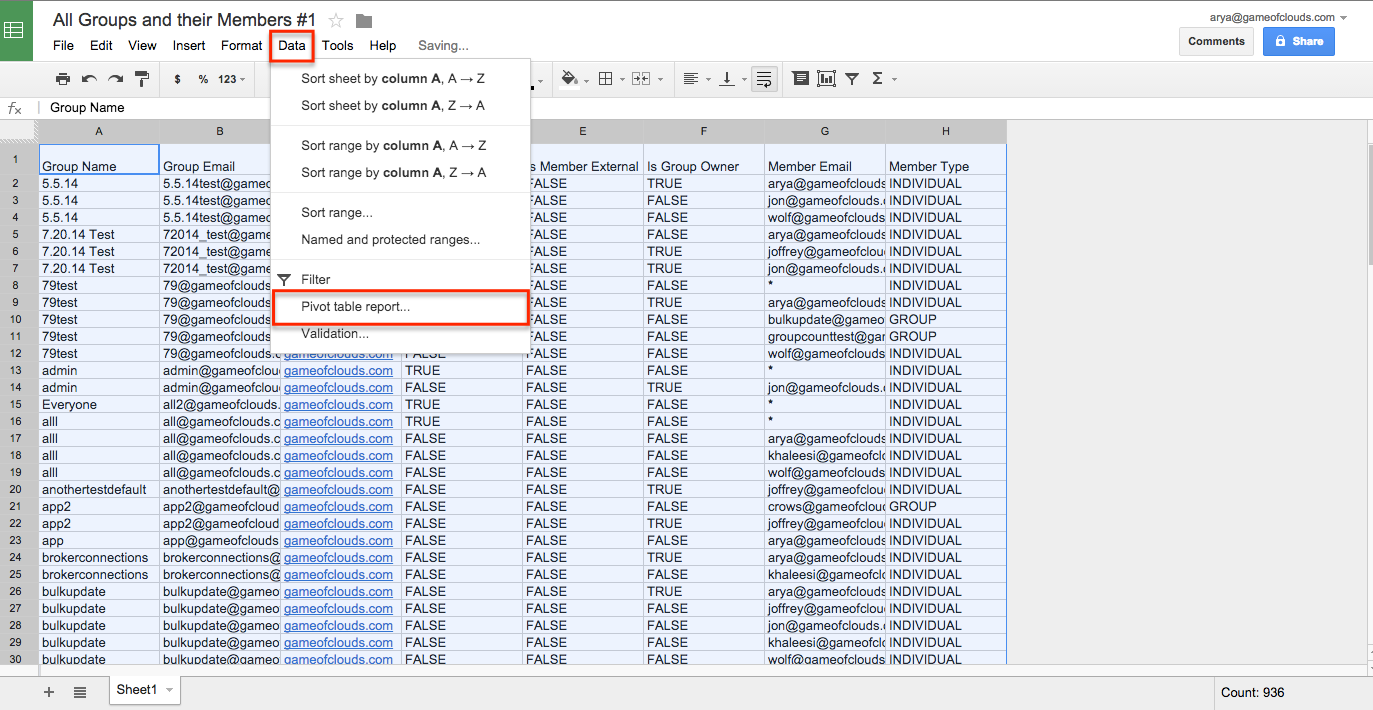Select column H header
This screenshot has height=710, width=1373.
946,132
